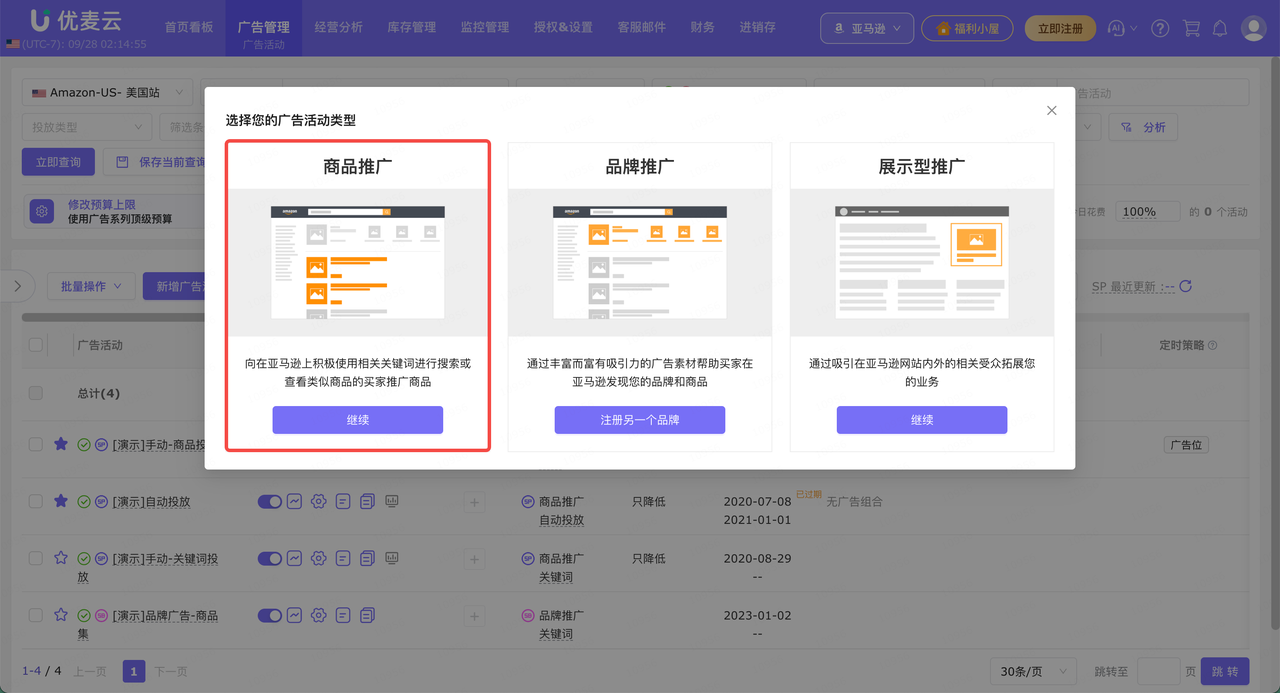Star the 手动-关键词投放 campaign
The width and height of the screenshot is (1280, 693).
click(x=61, y=558)
